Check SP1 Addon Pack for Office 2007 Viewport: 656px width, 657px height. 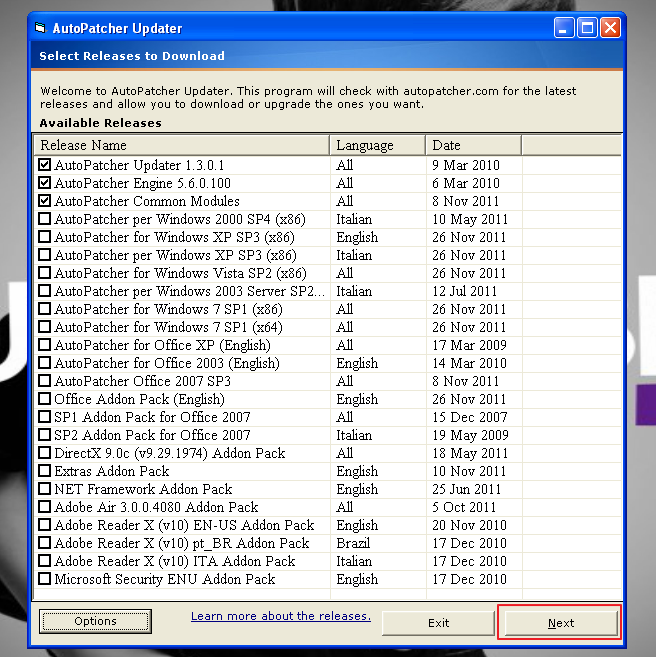(x=44, y=417)
